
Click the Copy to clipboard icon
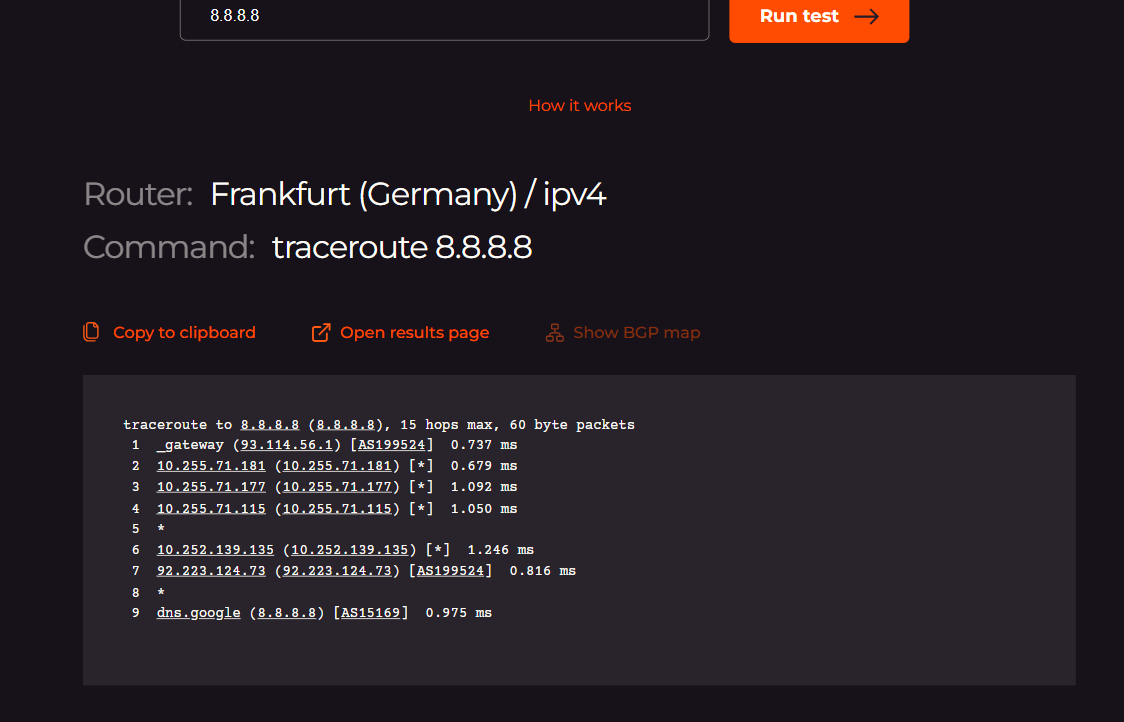[91, 332]
